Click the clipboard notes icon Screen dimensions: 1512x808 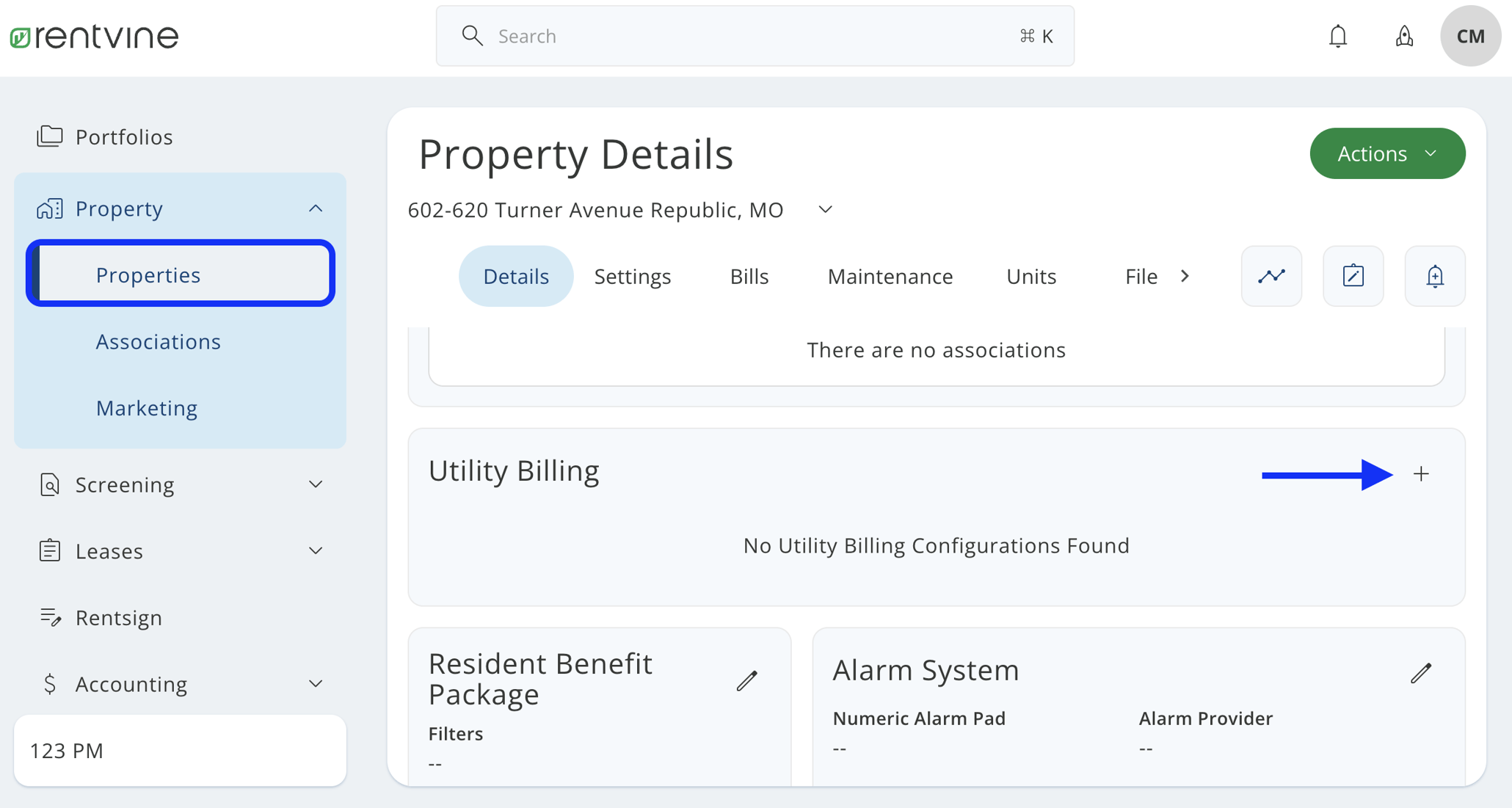1353,276
